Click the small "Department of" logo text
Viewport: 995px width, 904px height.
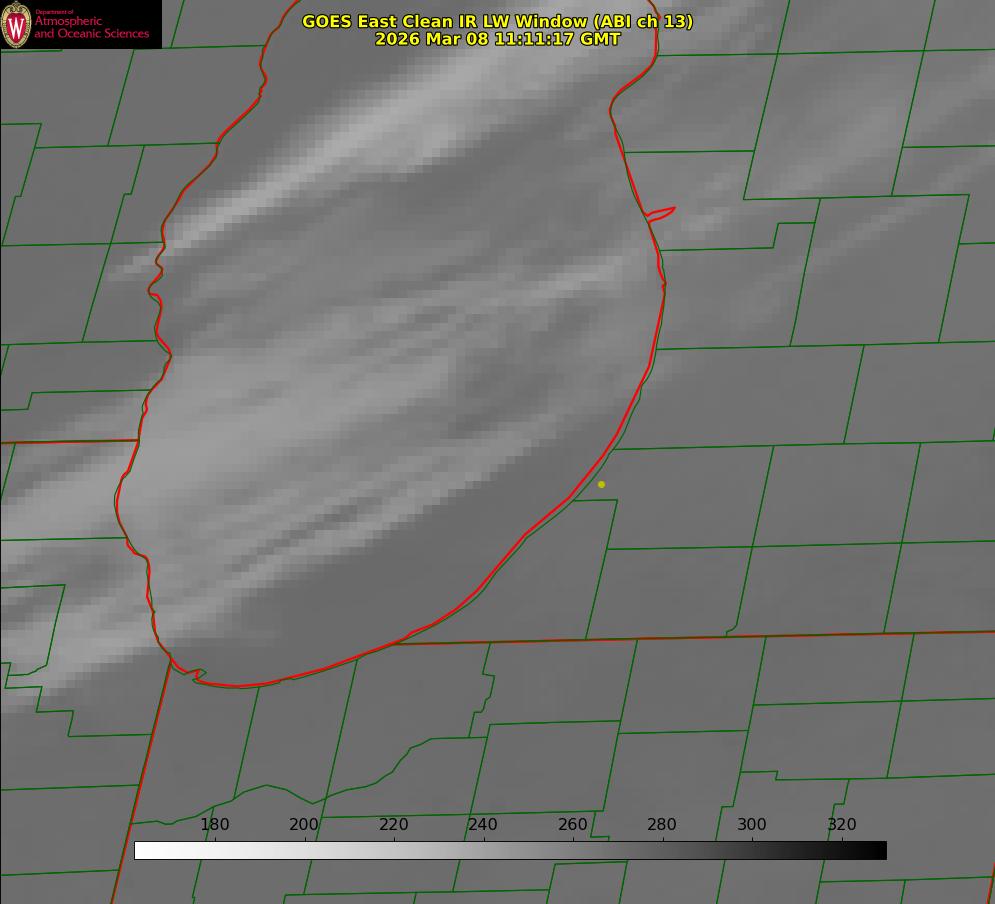click(x=54, y=12)
